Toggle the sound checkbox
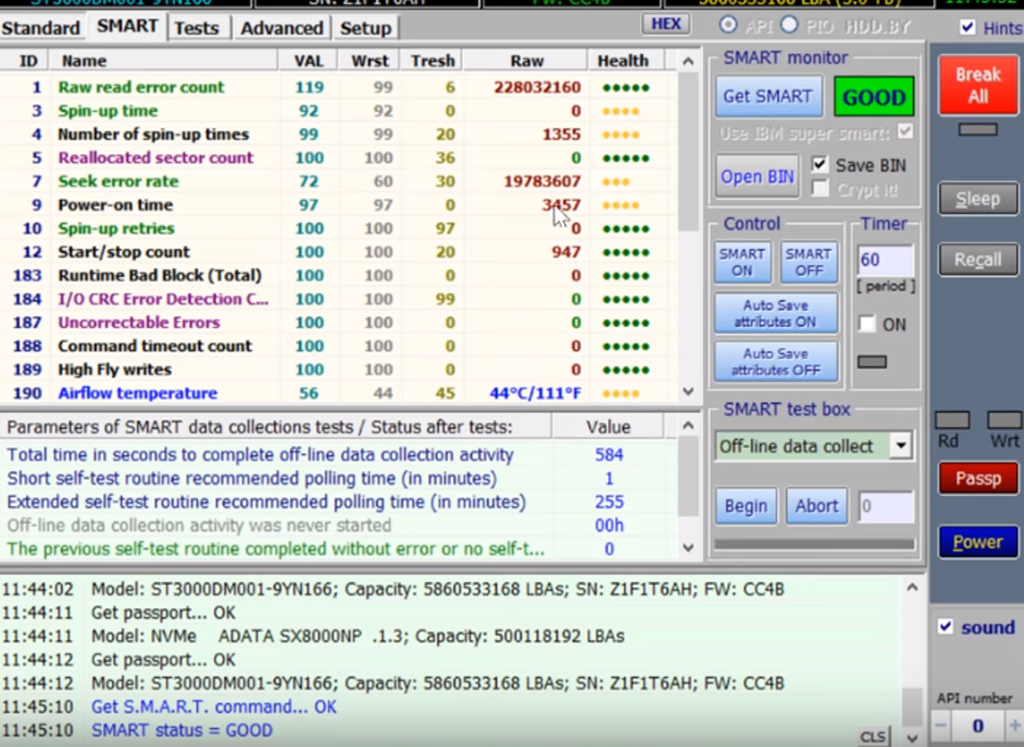Screen dimensions: 1024x747 [945, 627]
